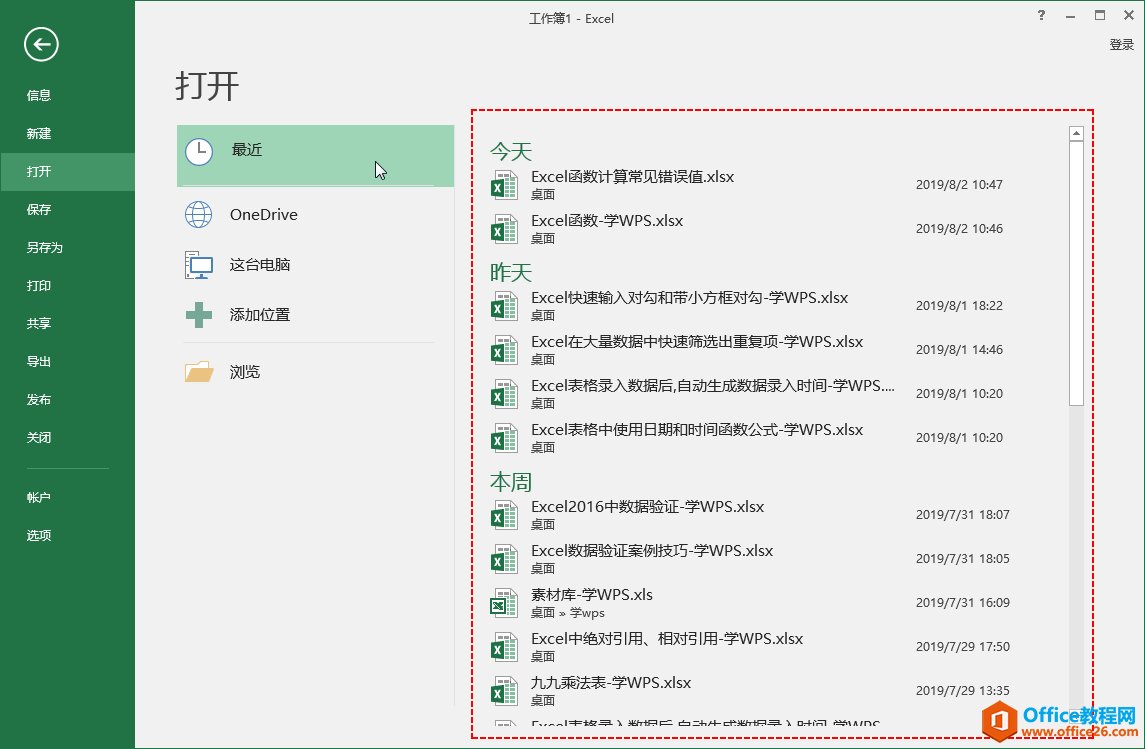The image size is (1145, 749).
Task: Click the timestamp 2019/8/2 10:46
Action: tap(959, 228)
